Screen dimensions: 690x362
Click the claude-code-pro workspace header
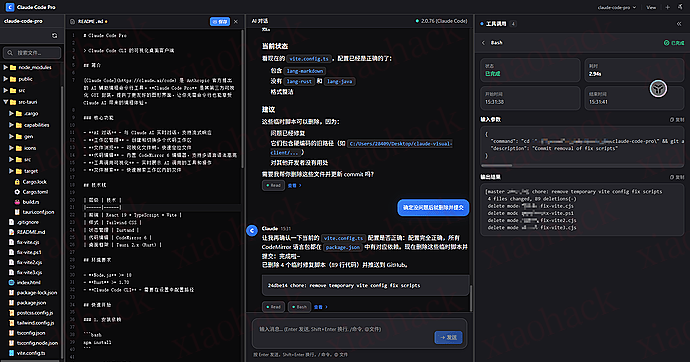pos(23,21)
